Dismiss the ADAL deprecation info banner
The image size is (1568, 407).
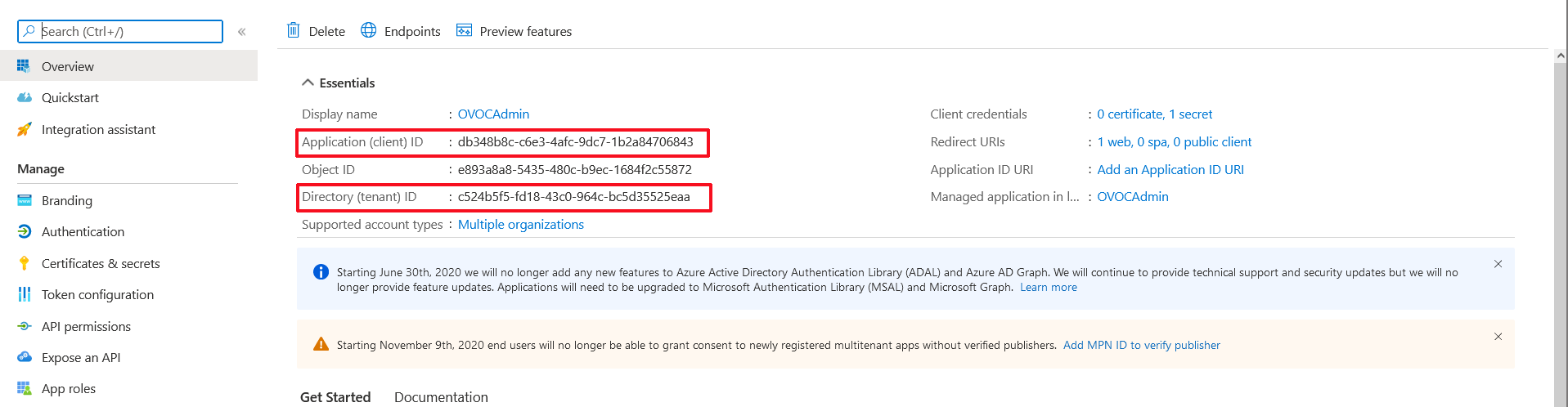coord(1498,264)
